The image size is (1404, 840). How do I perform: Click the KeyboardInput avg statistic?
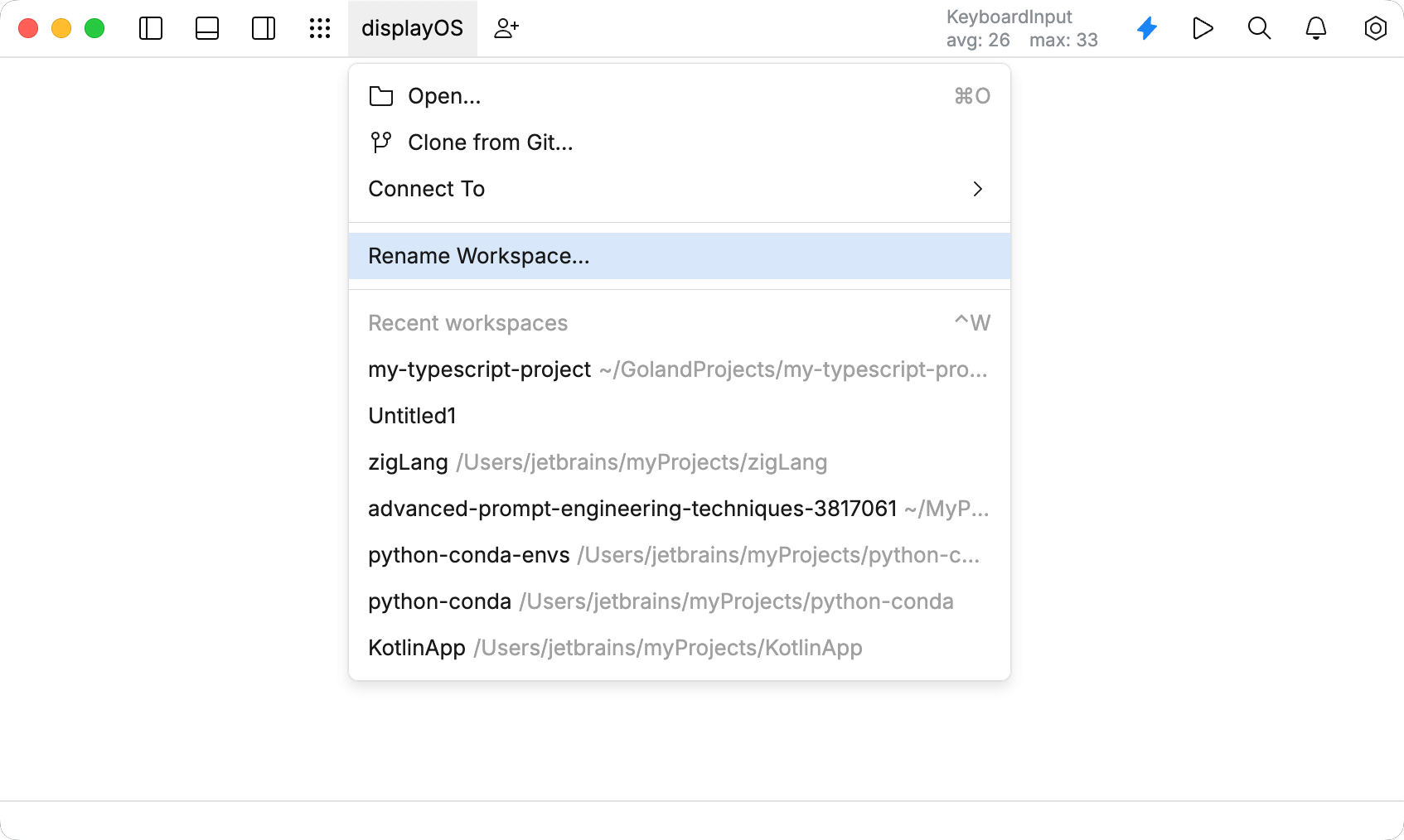pyautogui.click(x=978, y=39)
